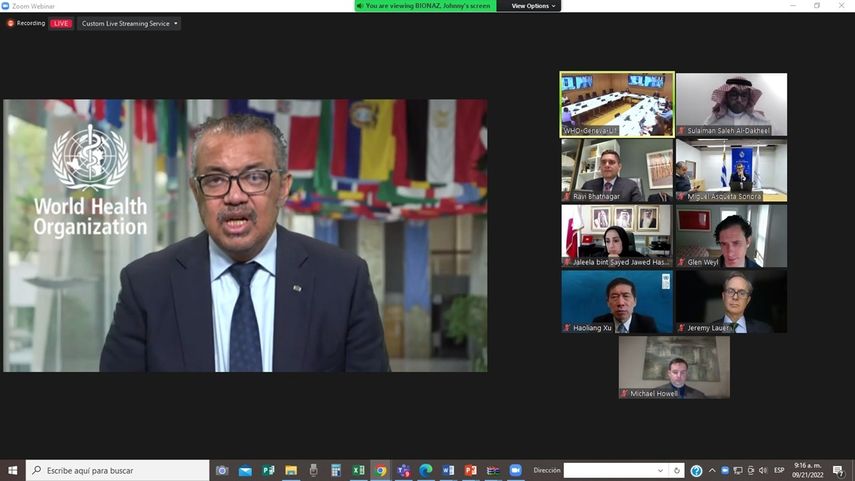Open Microsoft Teams in the taskbar

403,471
